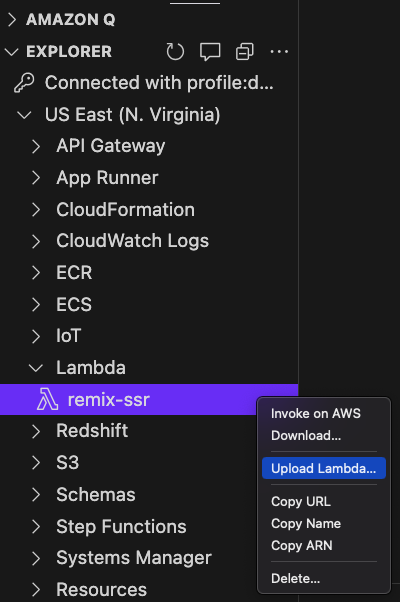Collapse the Explorer section chevron

point(12,52)
